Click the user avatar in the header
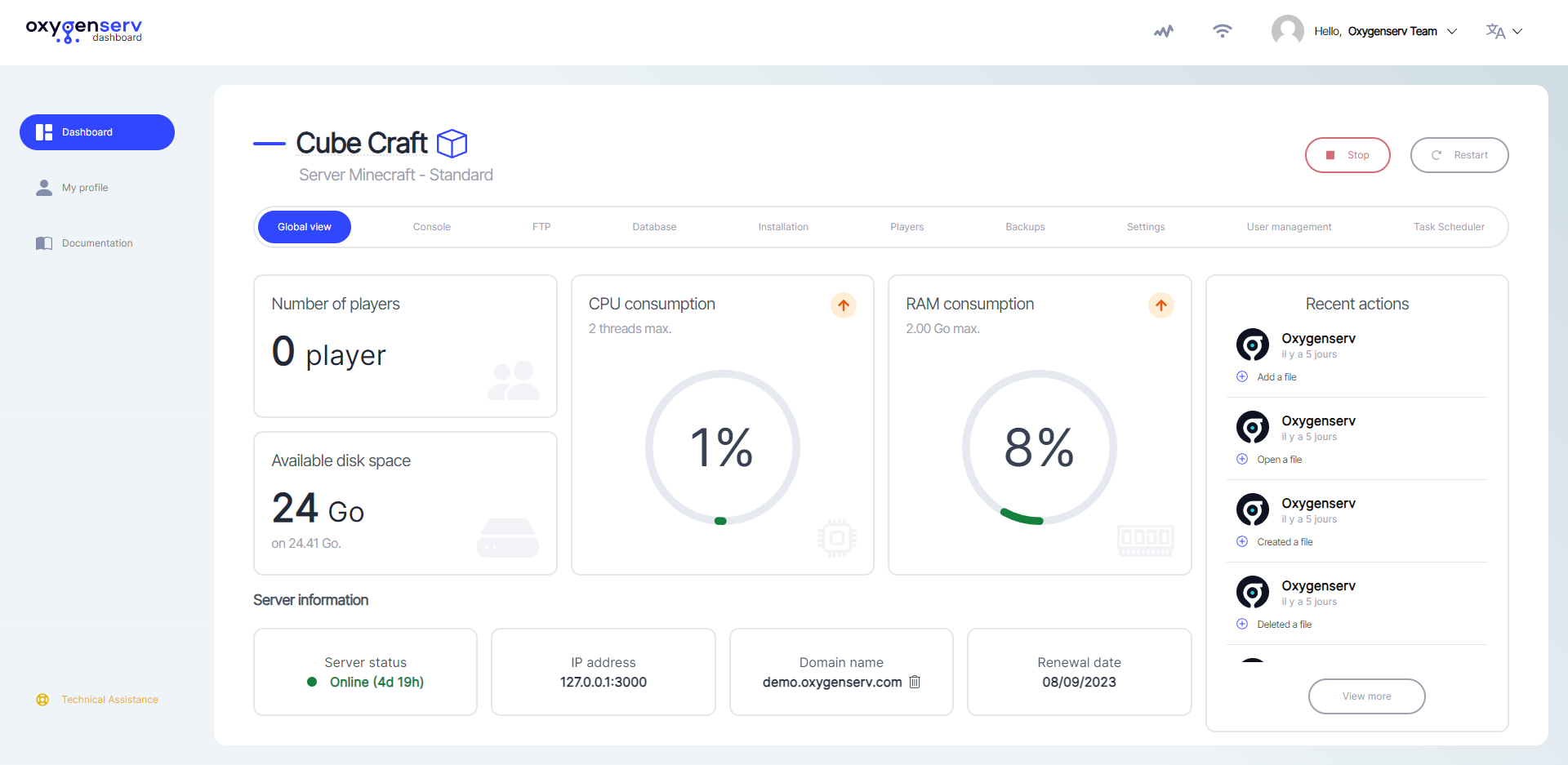 tap(1288, 31)
